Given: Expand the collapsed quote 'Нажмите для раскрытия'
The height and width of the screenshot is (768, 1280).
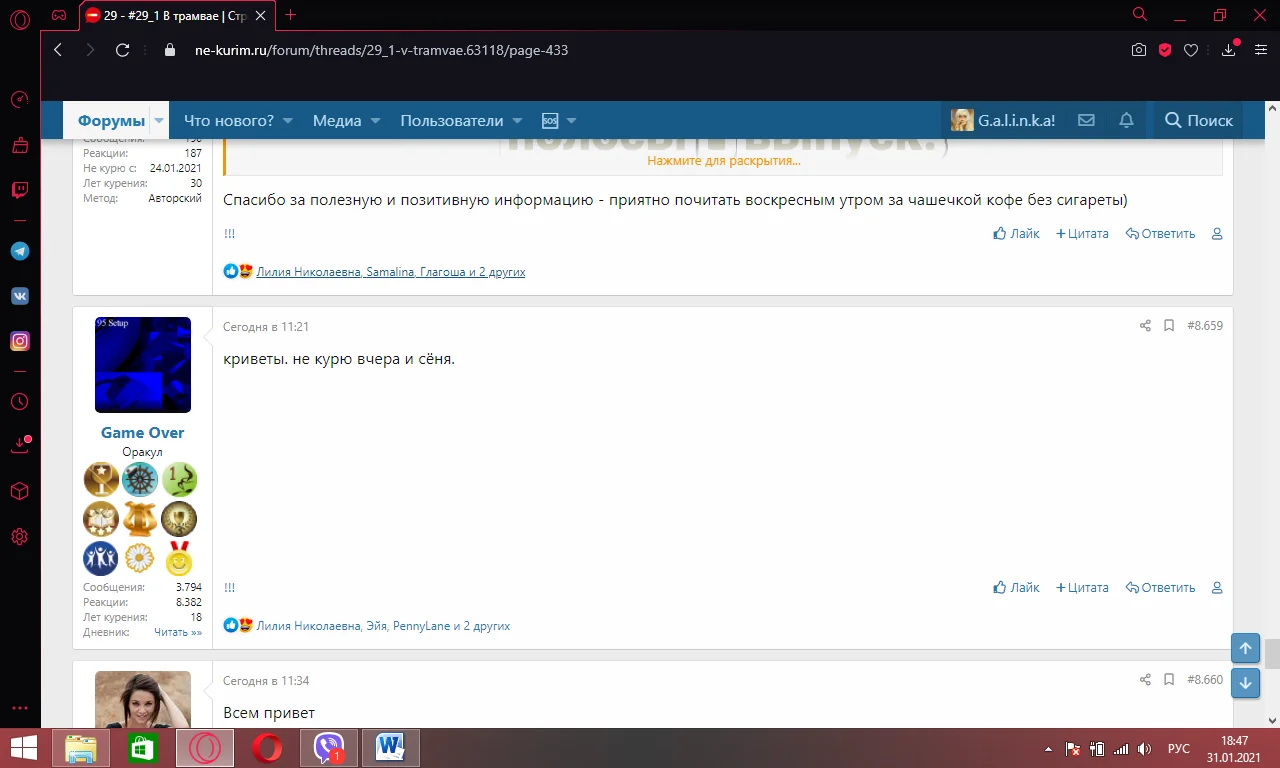Looking at the screenshot, I should coord(723,160).
